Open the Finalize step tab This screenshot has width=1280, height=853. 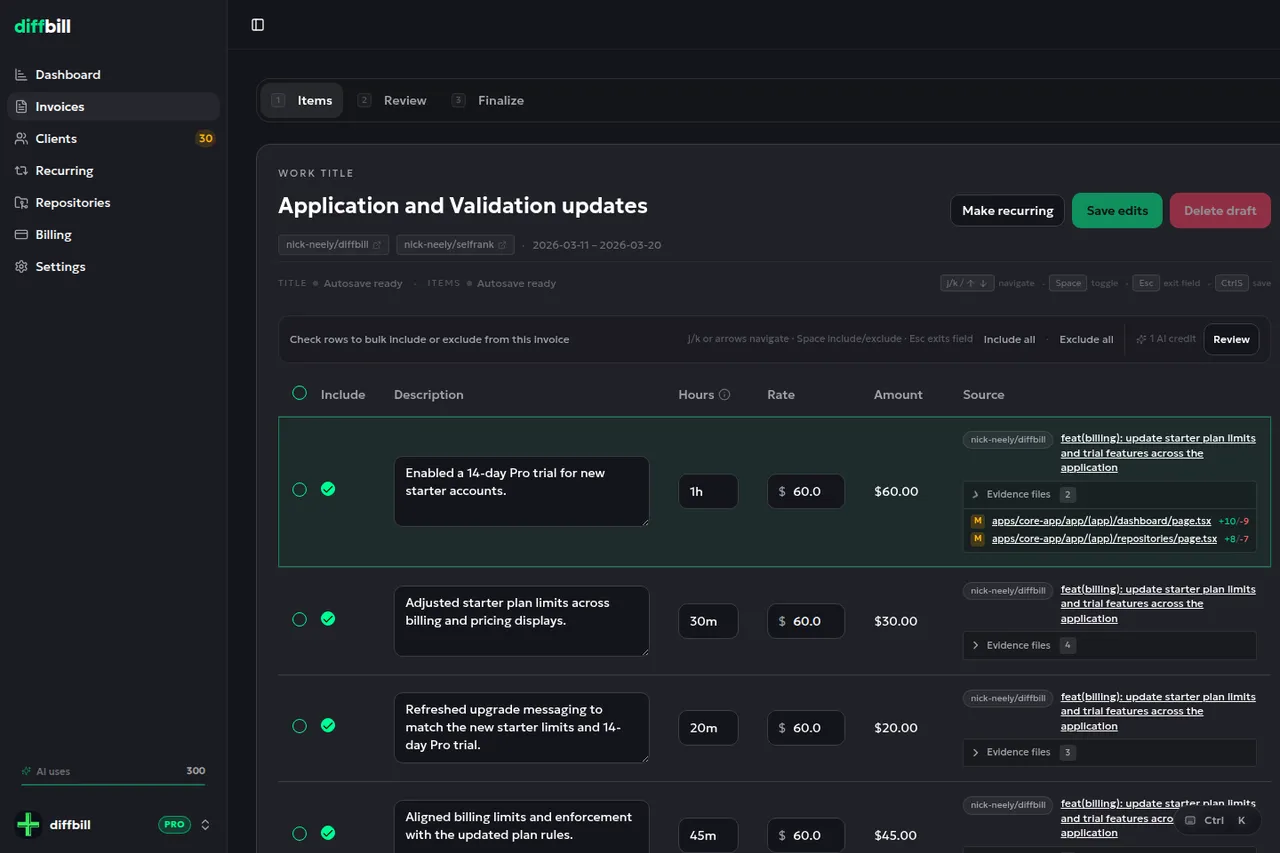[488, 101]
